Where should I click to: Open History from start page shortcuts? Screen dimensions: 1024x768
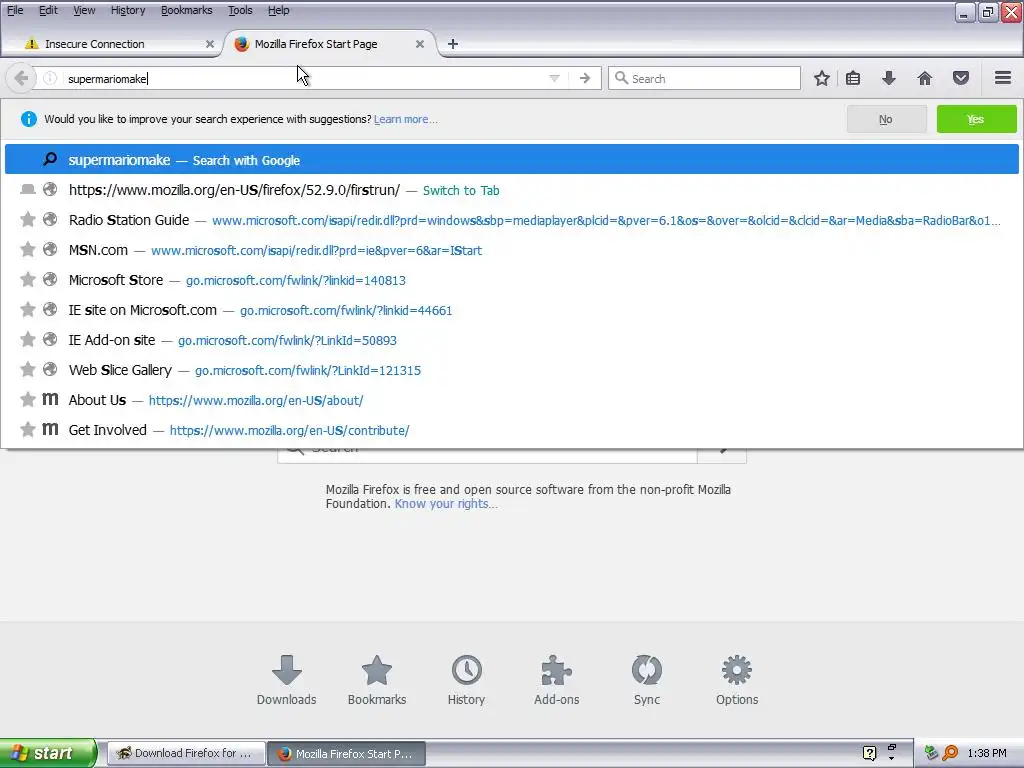466,680
